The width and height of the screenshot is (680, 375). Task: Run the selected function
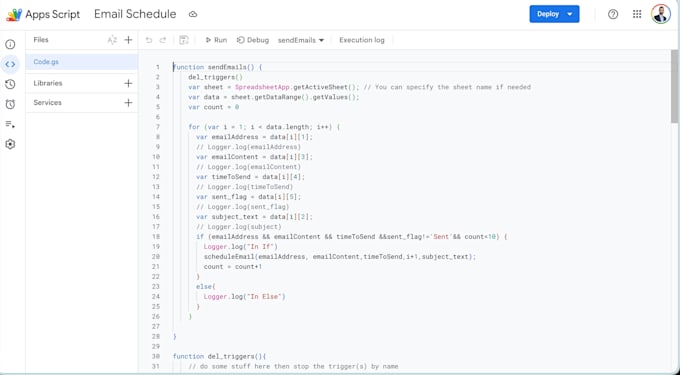tap(216, 40)
